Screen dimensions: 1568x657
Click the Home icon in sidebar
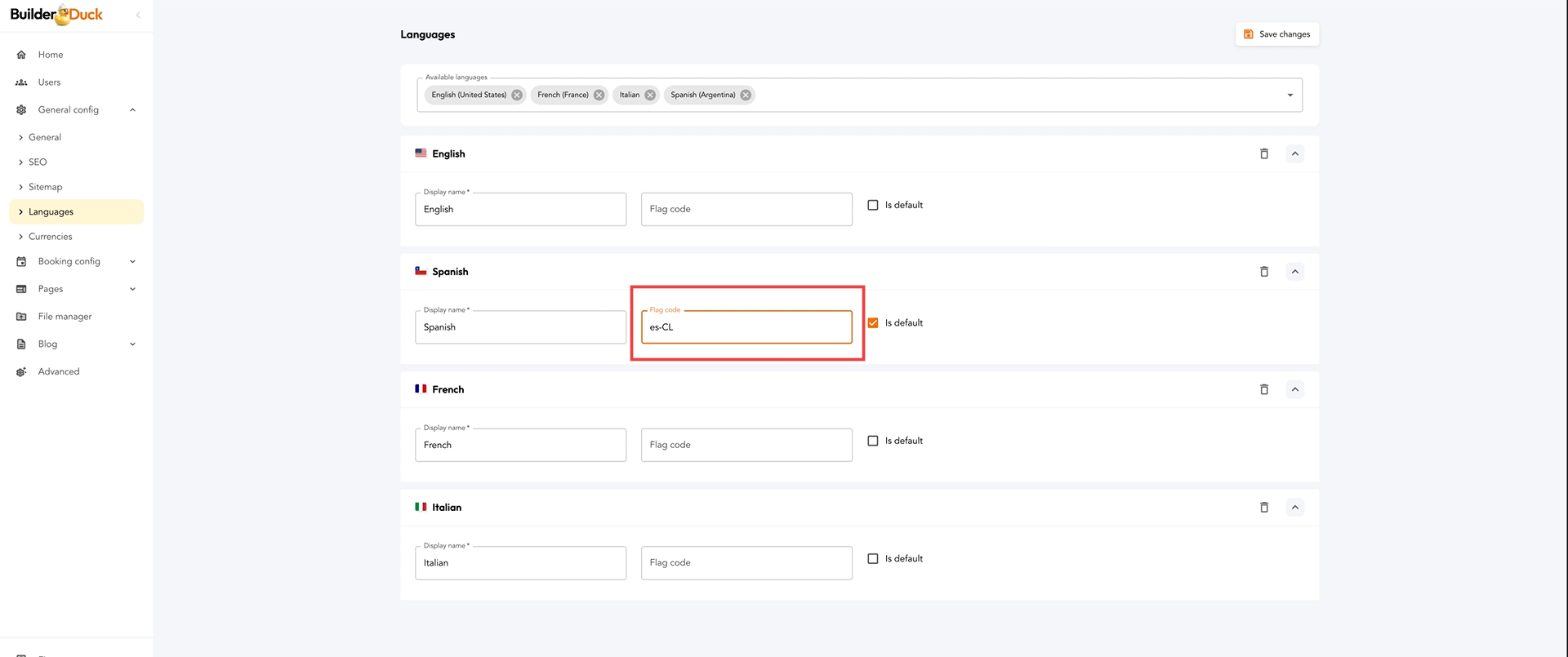[x=21, y=55]
